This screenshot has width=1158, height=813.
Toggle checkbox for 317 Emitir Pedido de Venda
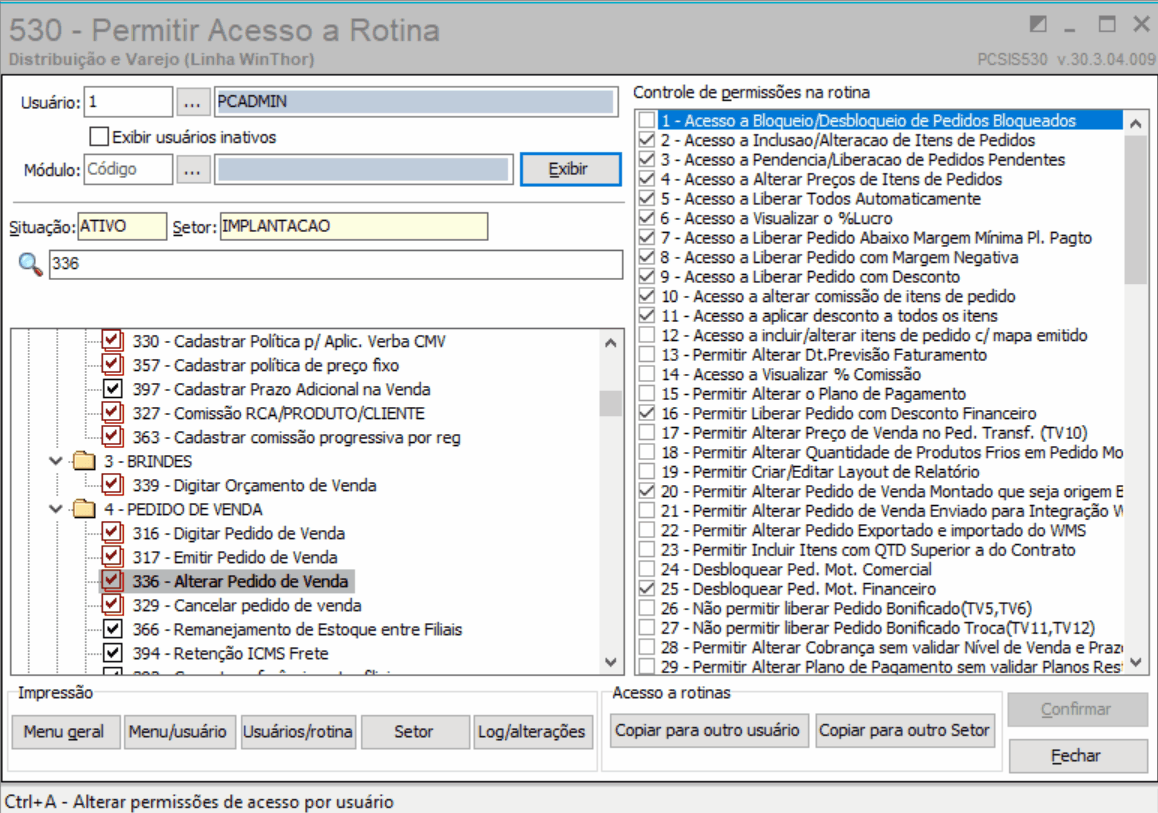click(x=112, y=558)
